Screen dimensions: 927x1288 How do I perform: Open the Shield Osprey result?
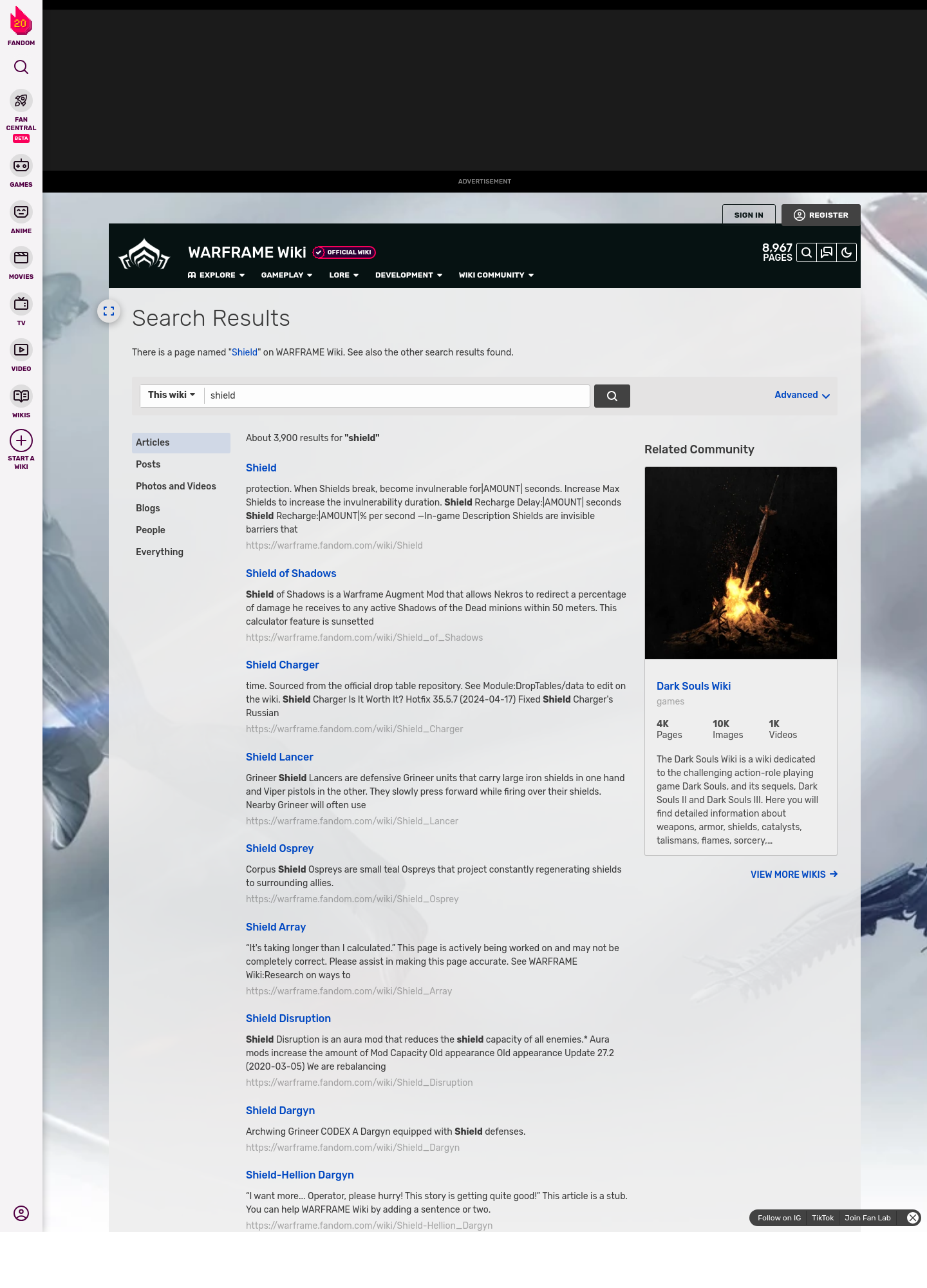tap(279, 848)
